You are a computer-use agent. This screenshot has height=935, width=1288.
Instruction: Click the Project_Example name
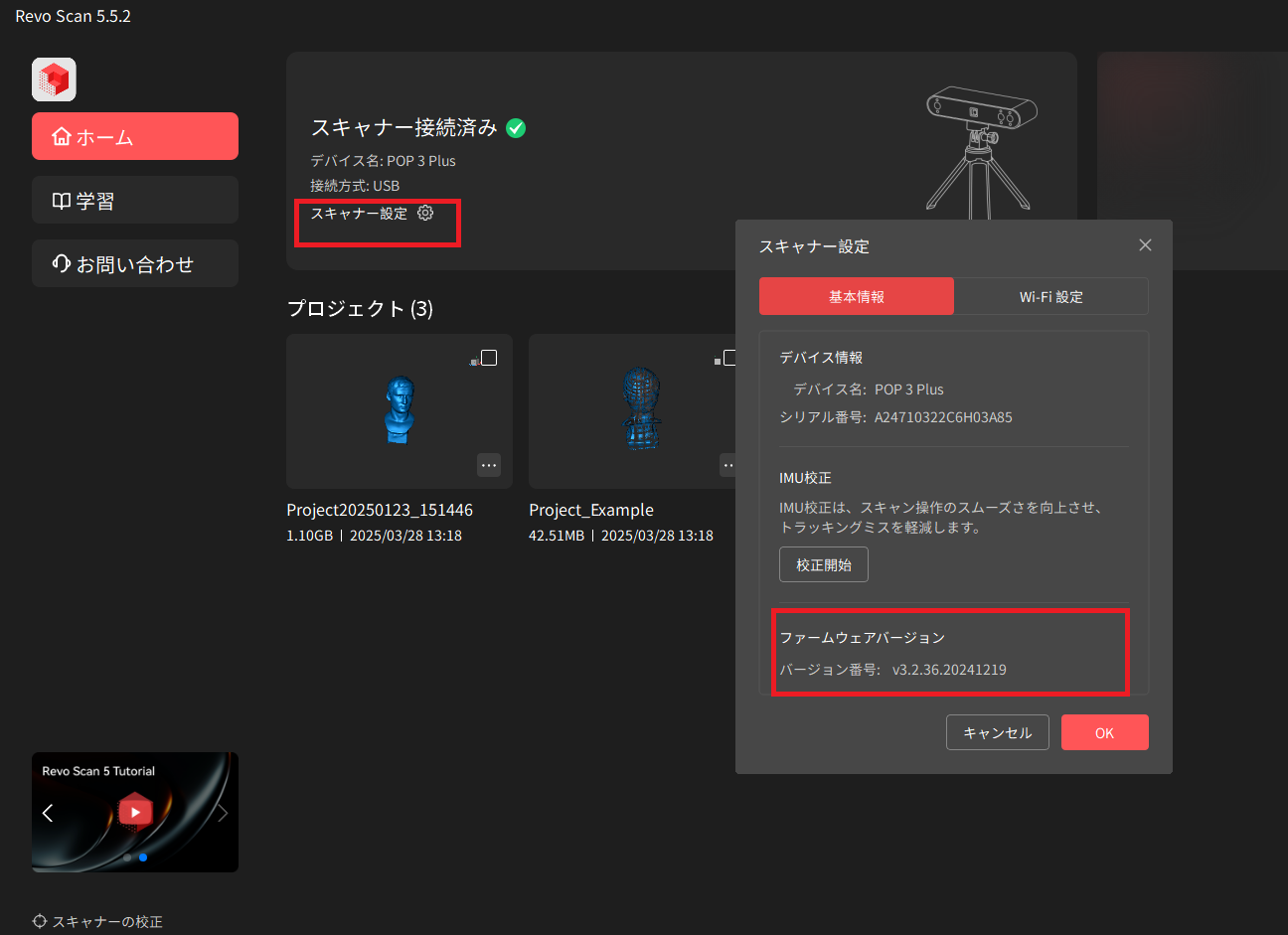click(591, 510)
